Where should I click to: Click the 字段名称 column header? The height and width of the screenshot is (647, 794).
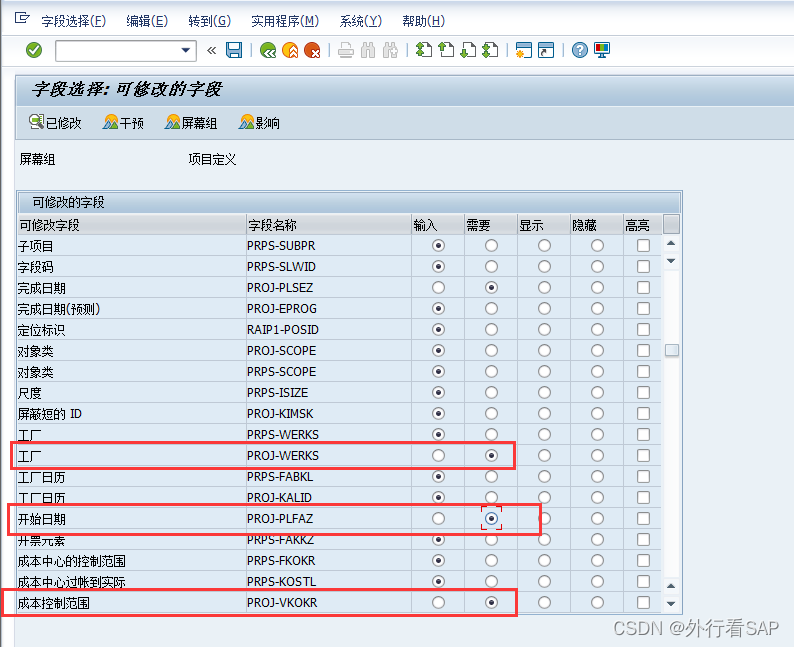pos(329,225)
